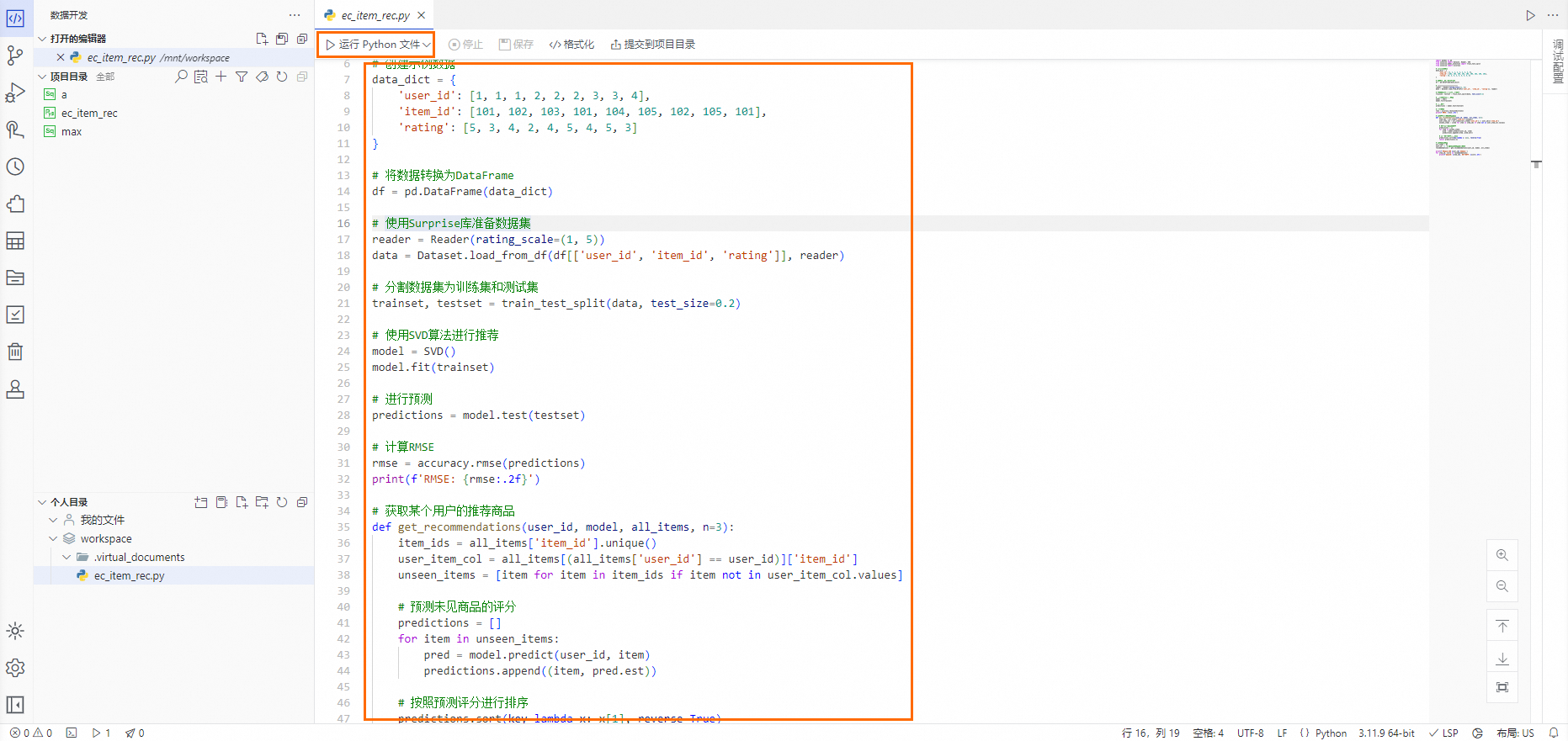
Task: Open the more actions menu of 数据开发
Action: (295, 15)
